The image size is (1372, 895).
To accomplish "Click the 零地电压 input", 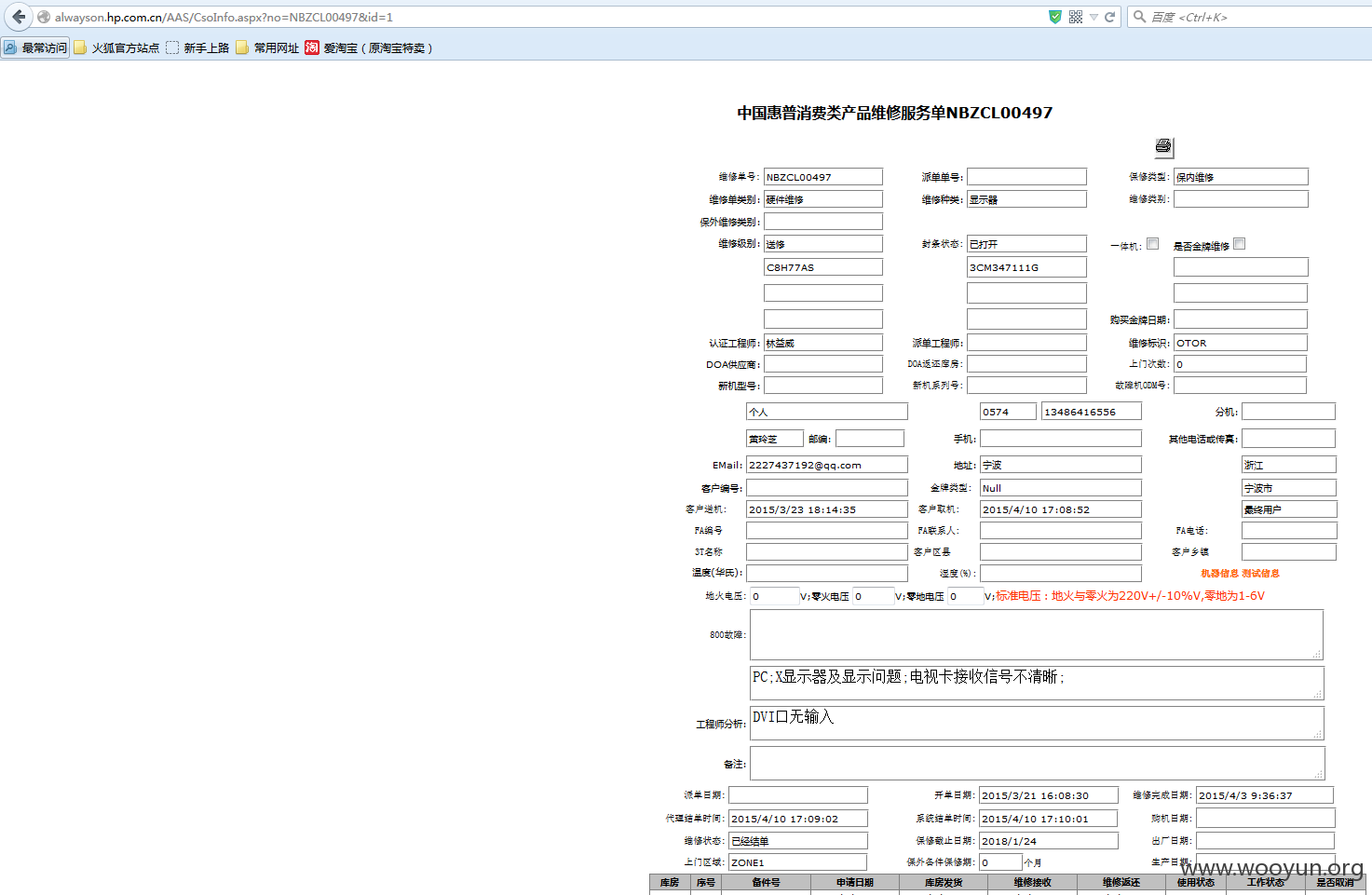I will pyautogui.click(x=966, y=596).
